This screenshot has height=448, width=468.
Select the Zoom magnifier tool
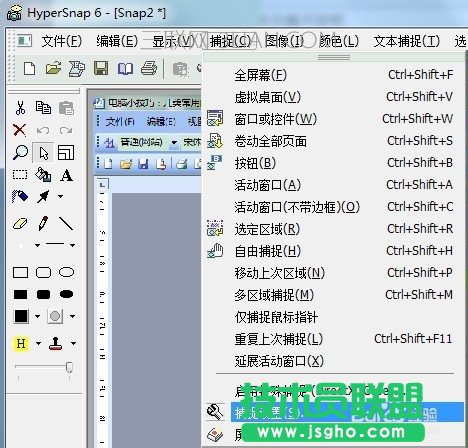[20, 153]
